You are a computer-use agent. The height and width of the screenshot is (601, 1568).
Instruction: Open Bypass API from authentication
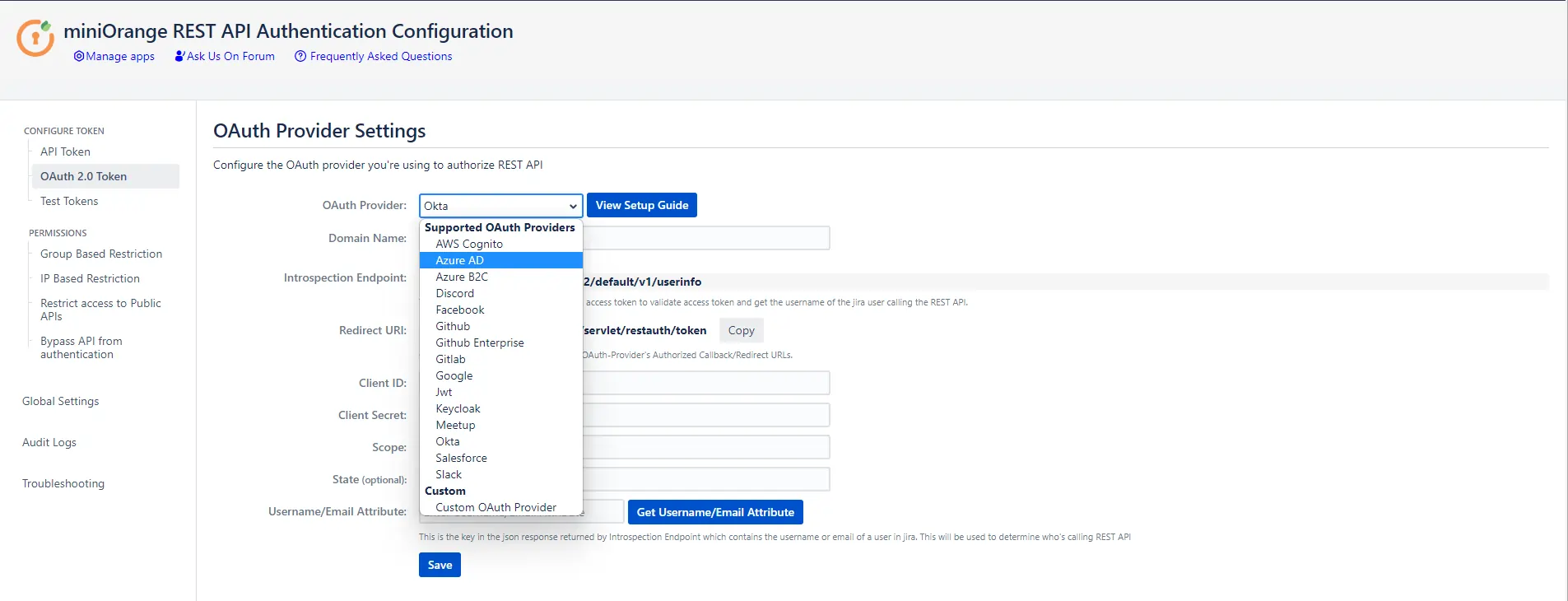point(81,347)
